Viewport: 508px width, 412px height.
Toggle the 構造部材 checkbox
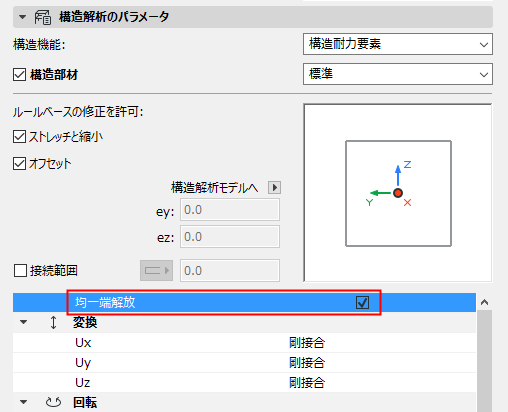pos(19,74)
